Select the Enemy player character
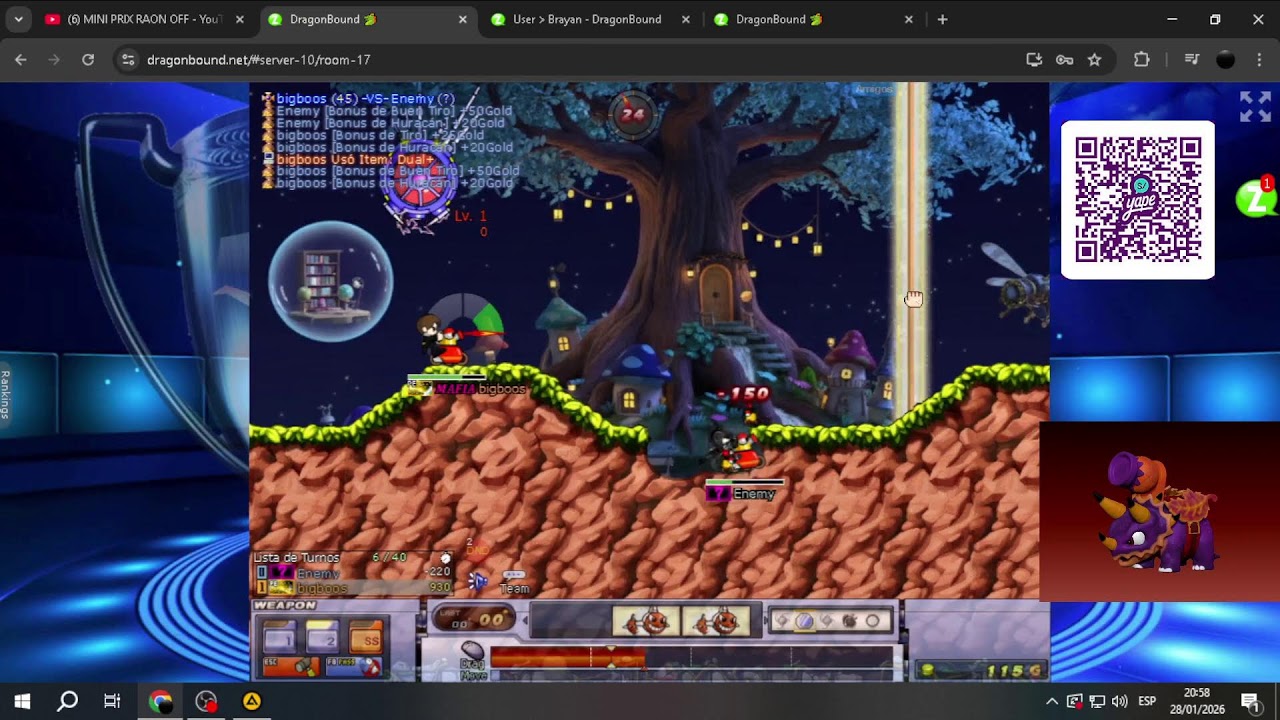The width and height of the screenshot is (1280, 720). coord(737,451)
